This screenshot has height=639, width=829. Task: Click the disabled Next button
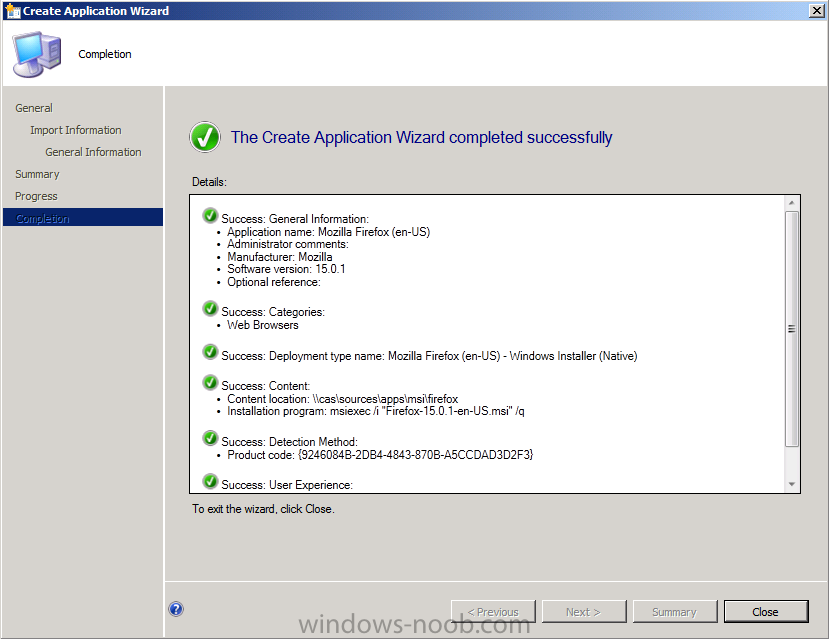pos(584,612)
